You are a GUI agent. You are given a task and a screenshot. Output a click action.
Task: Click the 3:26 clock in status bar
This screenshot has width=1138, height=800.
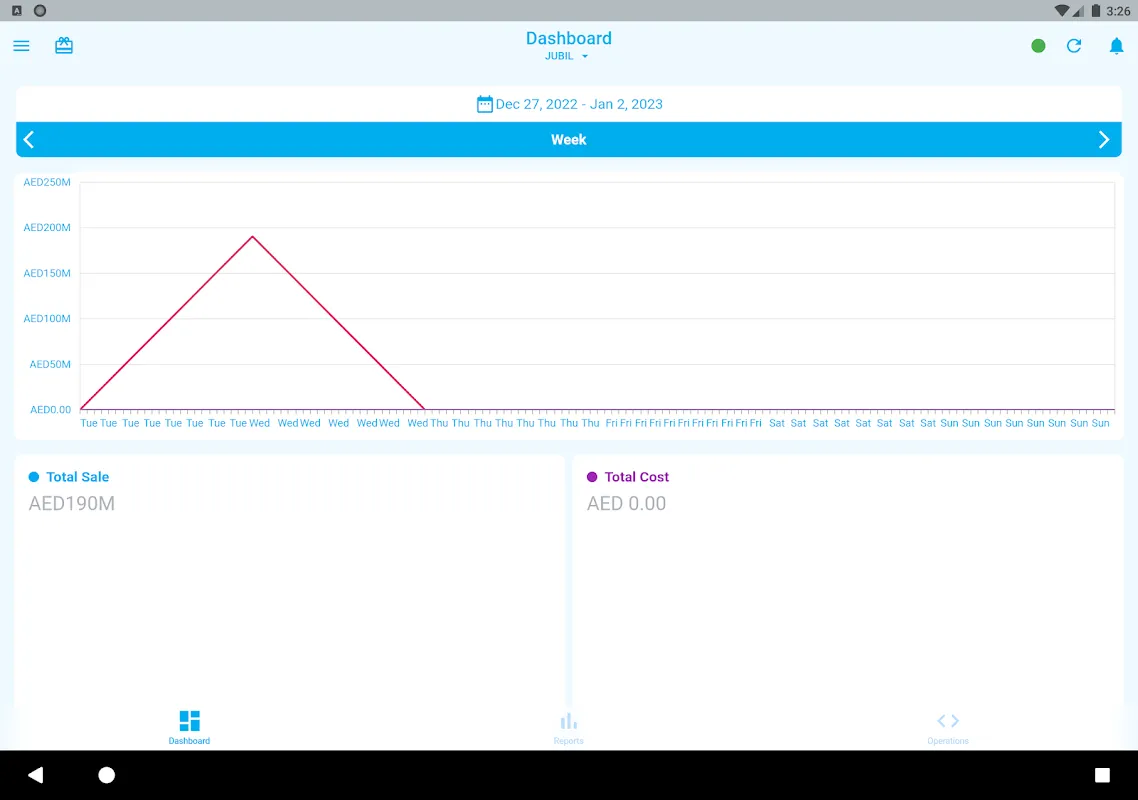coord(1118,11)
